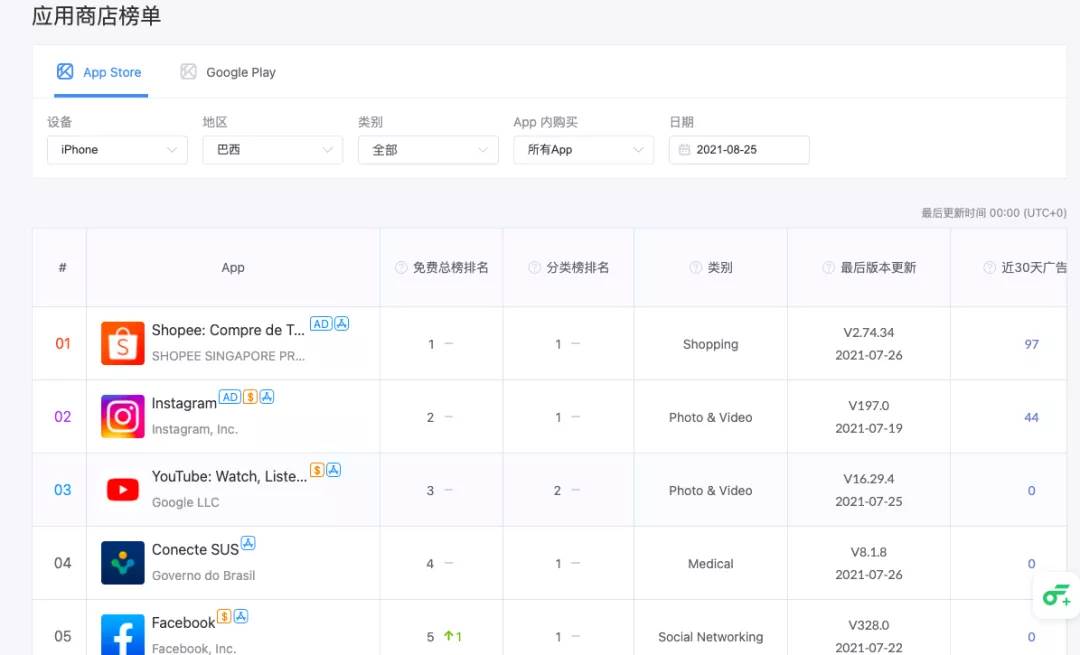
Task: Open the Instagram app name link
Action: tap(184, 404)
